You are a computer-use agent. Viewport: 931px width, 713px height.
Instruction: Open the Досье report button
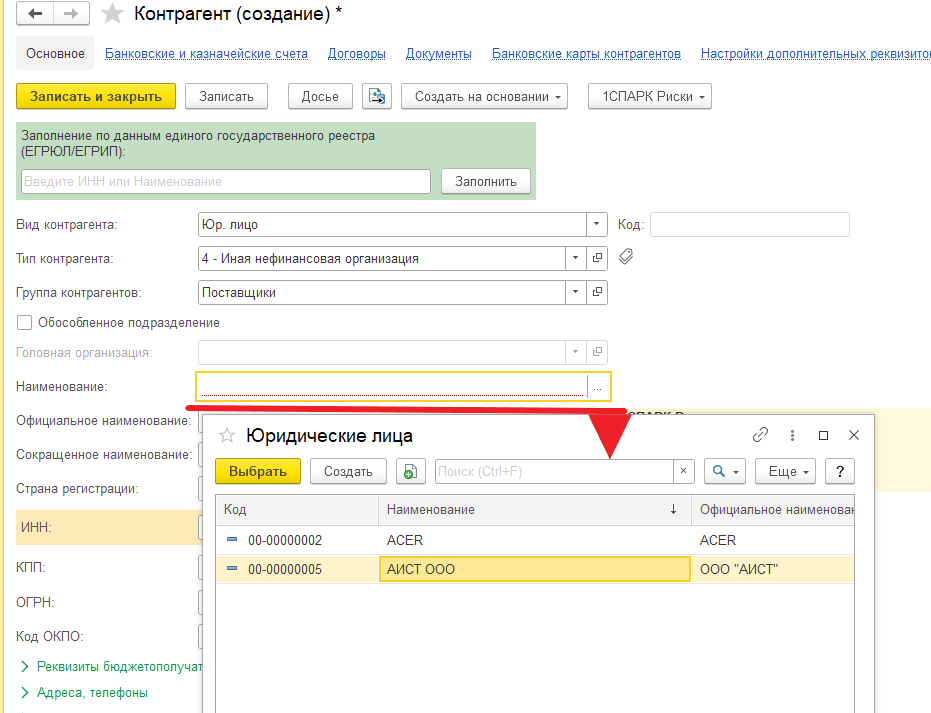[x=320, y=96]
